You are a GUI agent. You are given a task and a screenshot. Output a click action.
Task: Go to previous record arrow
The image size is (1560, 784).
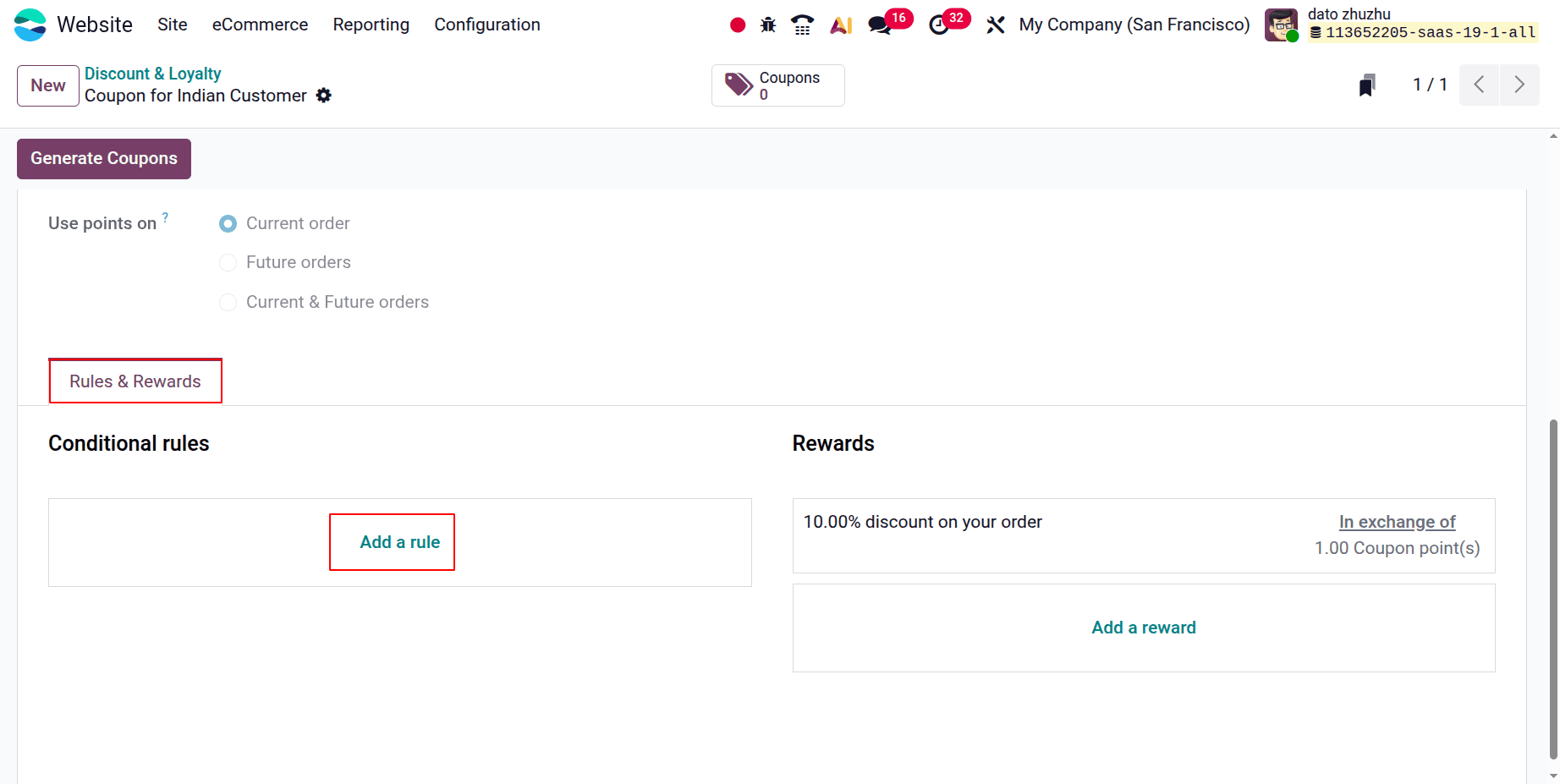click(1480, 85)
